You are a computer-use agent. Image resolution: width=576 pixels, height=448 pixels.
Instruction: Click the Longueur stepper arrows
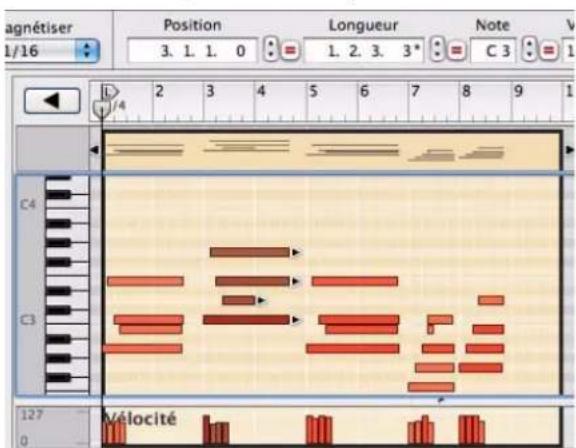coord(437,49)
